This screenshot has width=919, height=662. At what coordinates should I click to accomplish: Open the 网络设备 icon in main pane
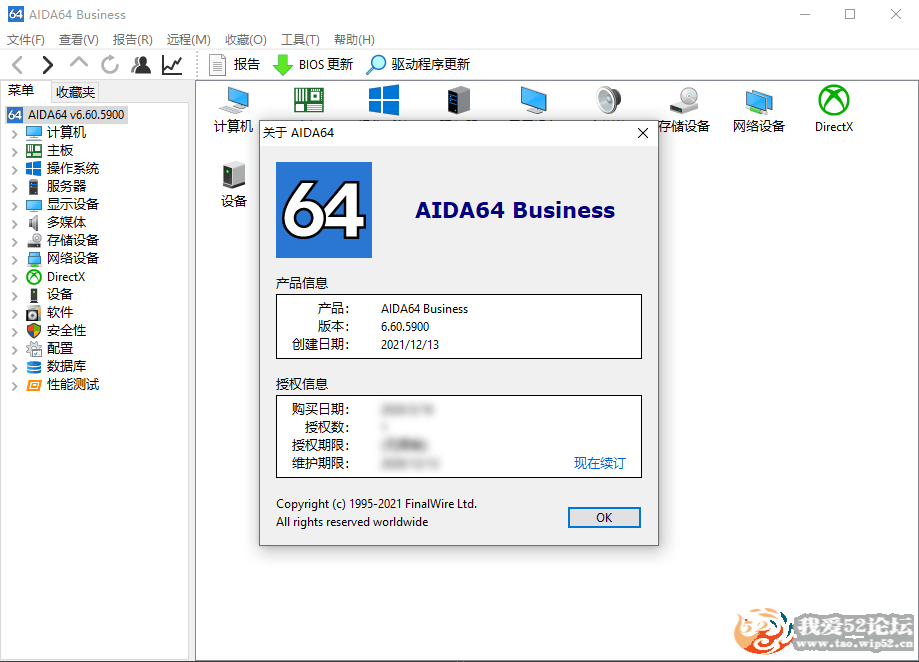759,110
